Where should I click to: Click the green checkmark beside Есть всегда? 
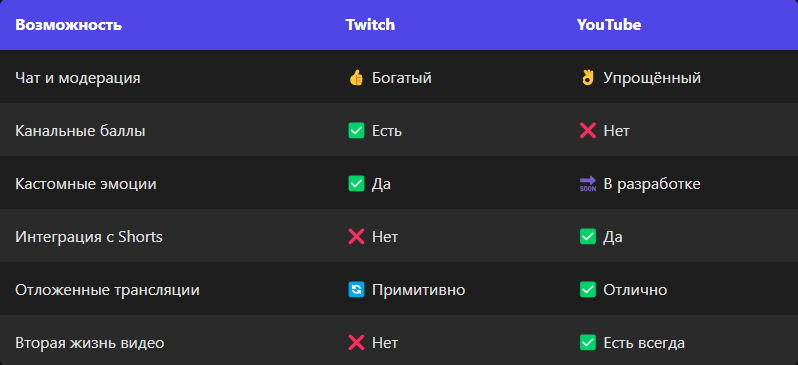(588, 343)
